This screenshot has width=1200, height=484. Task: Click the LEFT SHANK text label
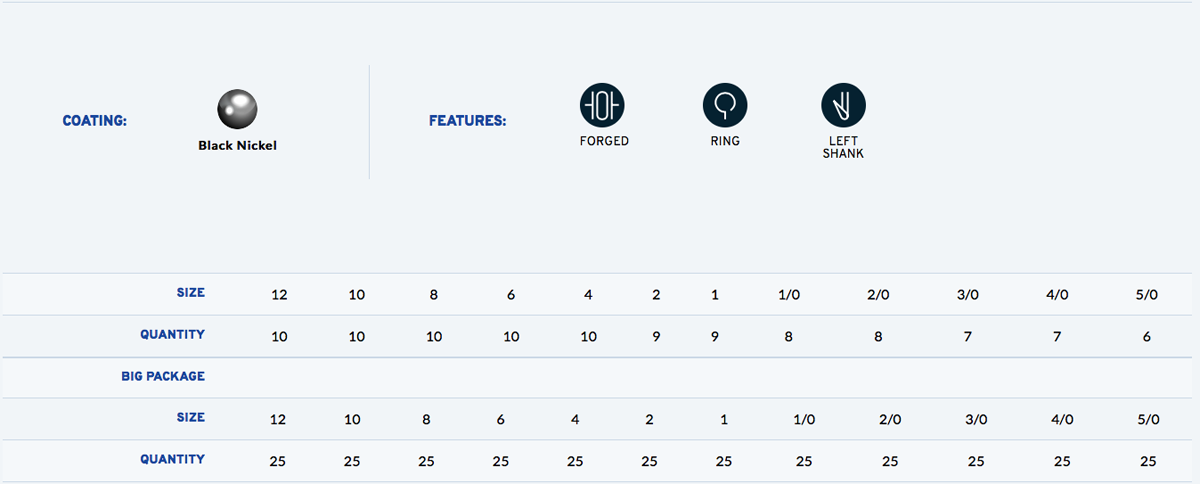pyautogui.click(x=843, y=148)
